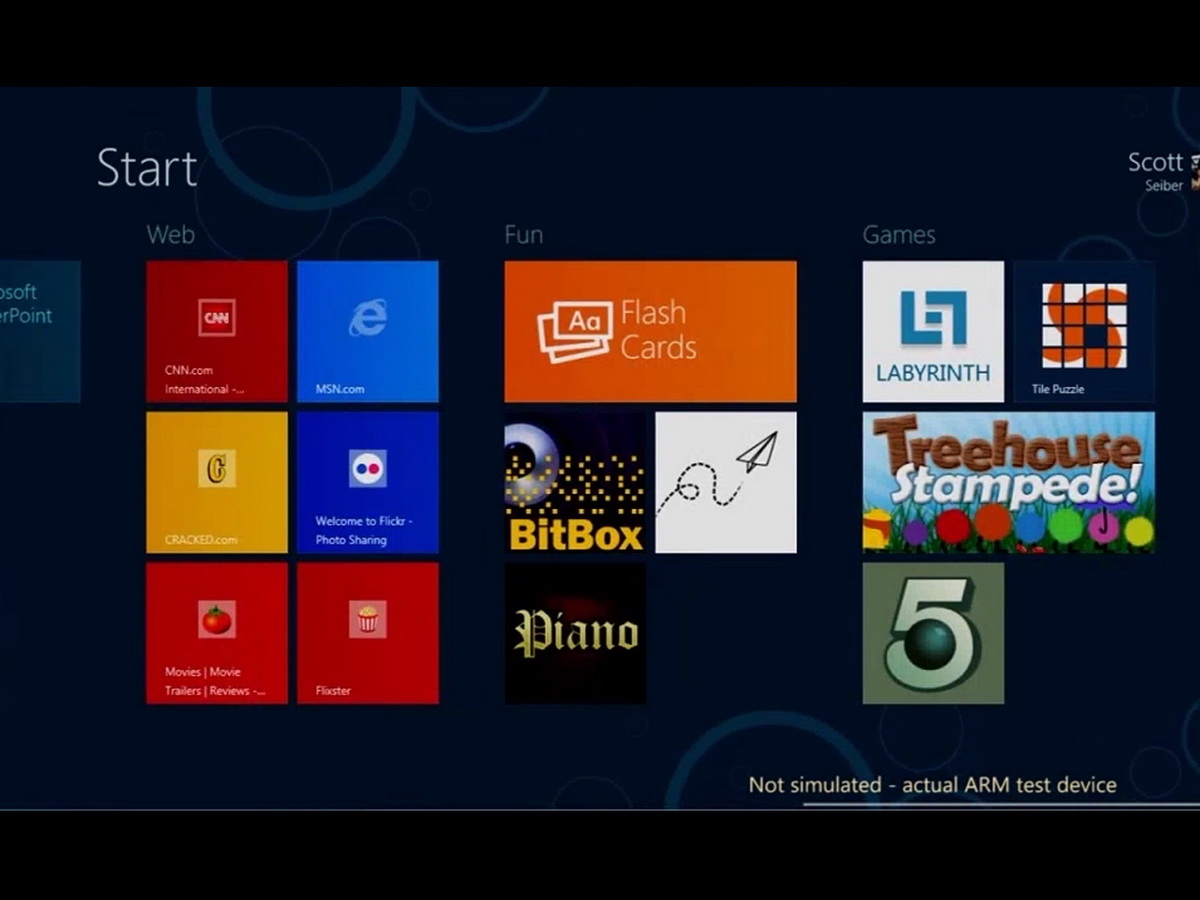Launch the Tile Puzzle game

(x=1084, y=331)
